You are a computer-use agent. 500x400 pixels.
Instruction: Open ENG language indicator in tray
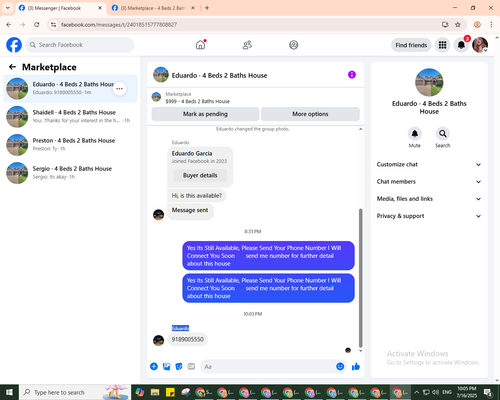pyautogui.click(x=447, y=392)
